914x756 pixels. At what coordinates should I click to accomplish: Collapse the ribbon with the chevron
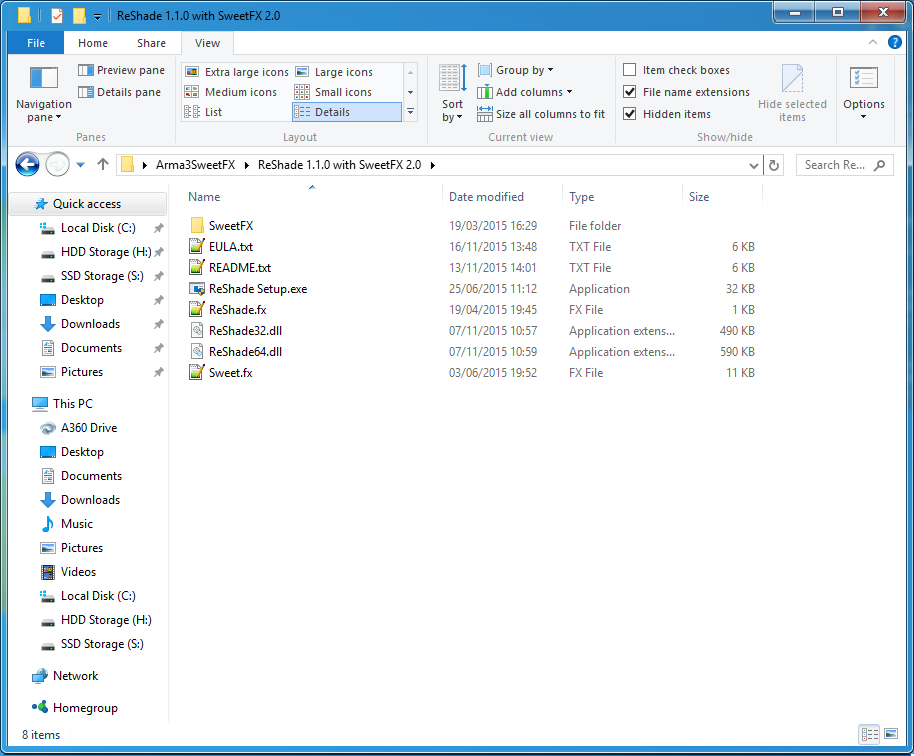[x=873, y=42]
